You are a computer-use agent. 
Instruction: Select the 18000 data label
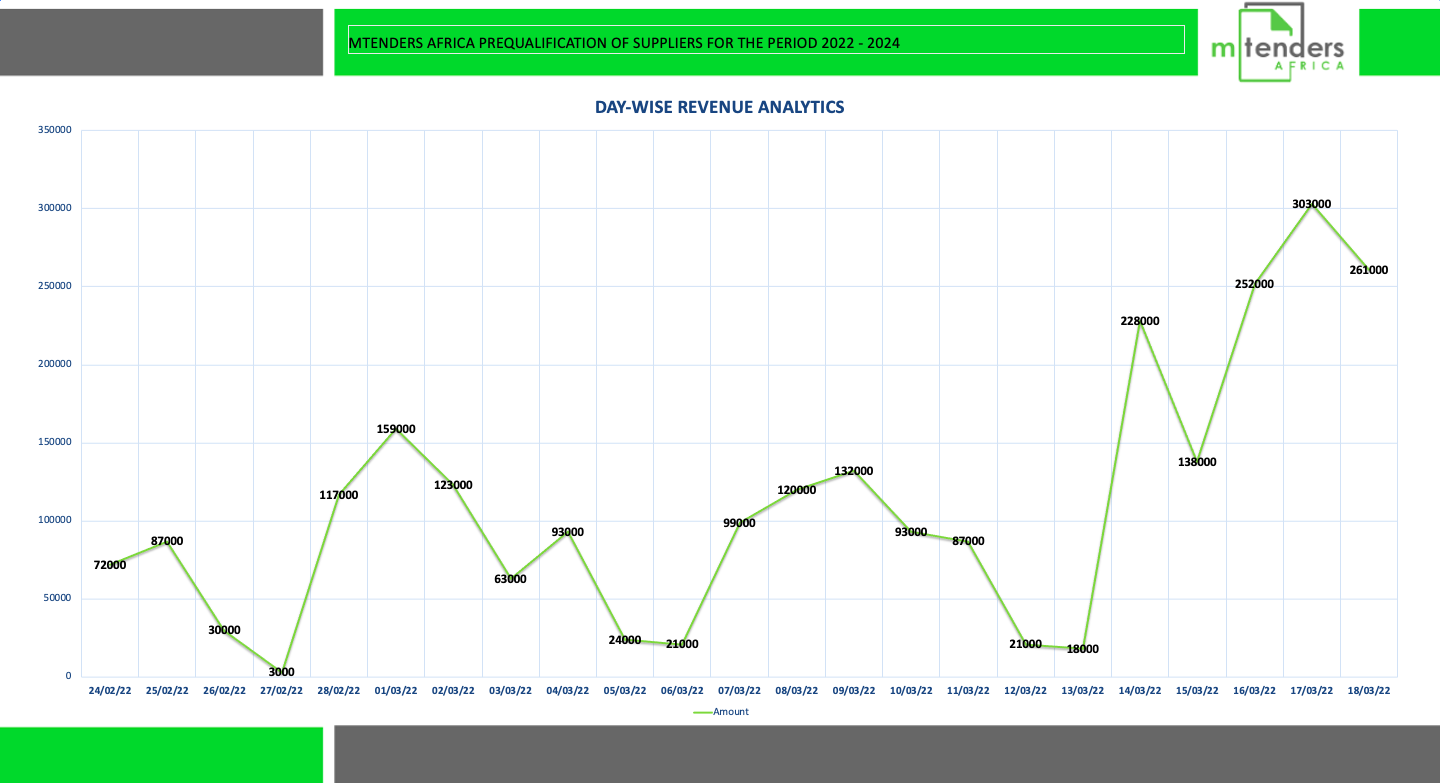(x=1083, y=649)
